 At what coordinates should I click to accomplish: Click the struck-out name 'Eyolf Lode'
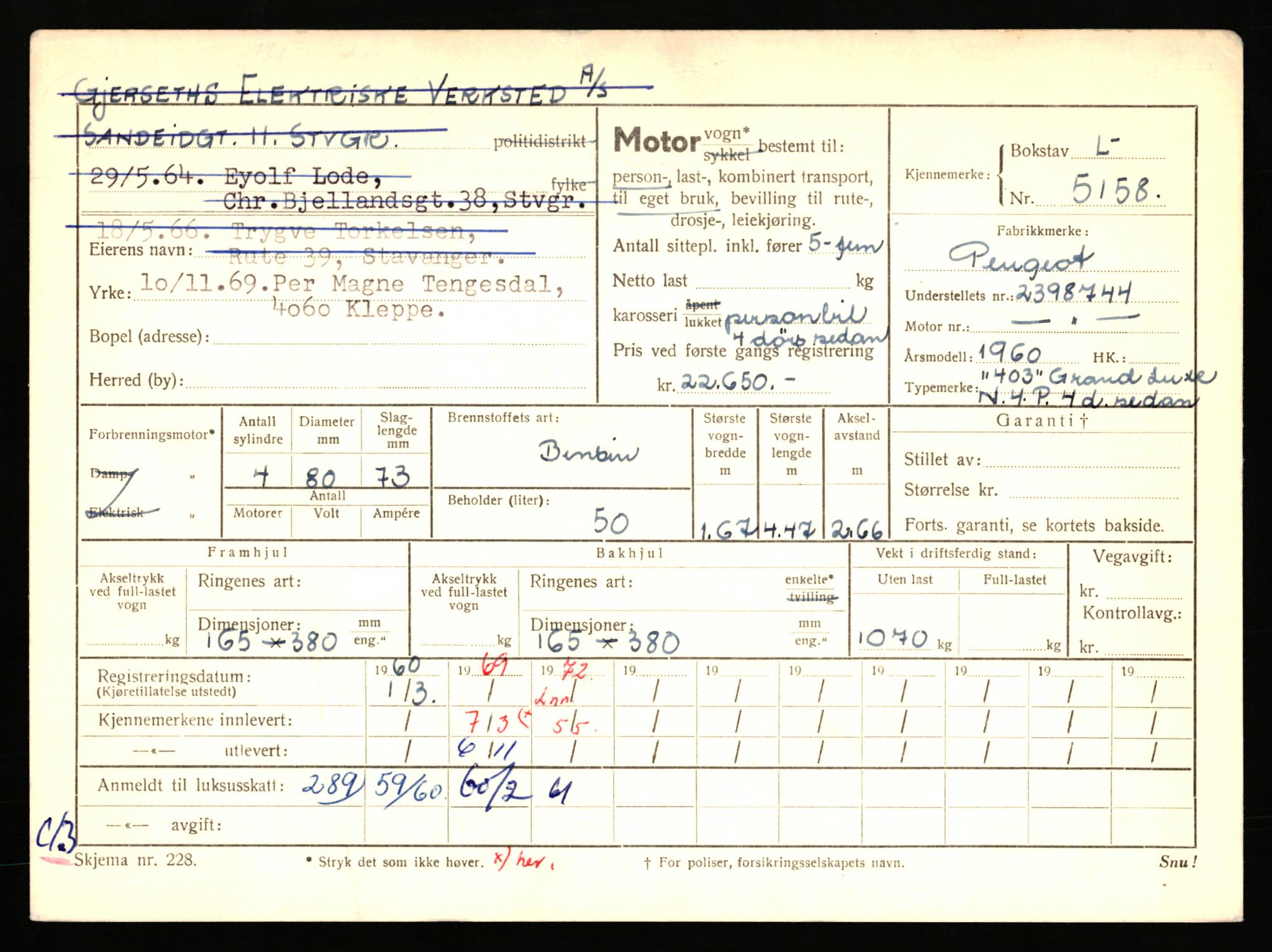pos(302,176)
